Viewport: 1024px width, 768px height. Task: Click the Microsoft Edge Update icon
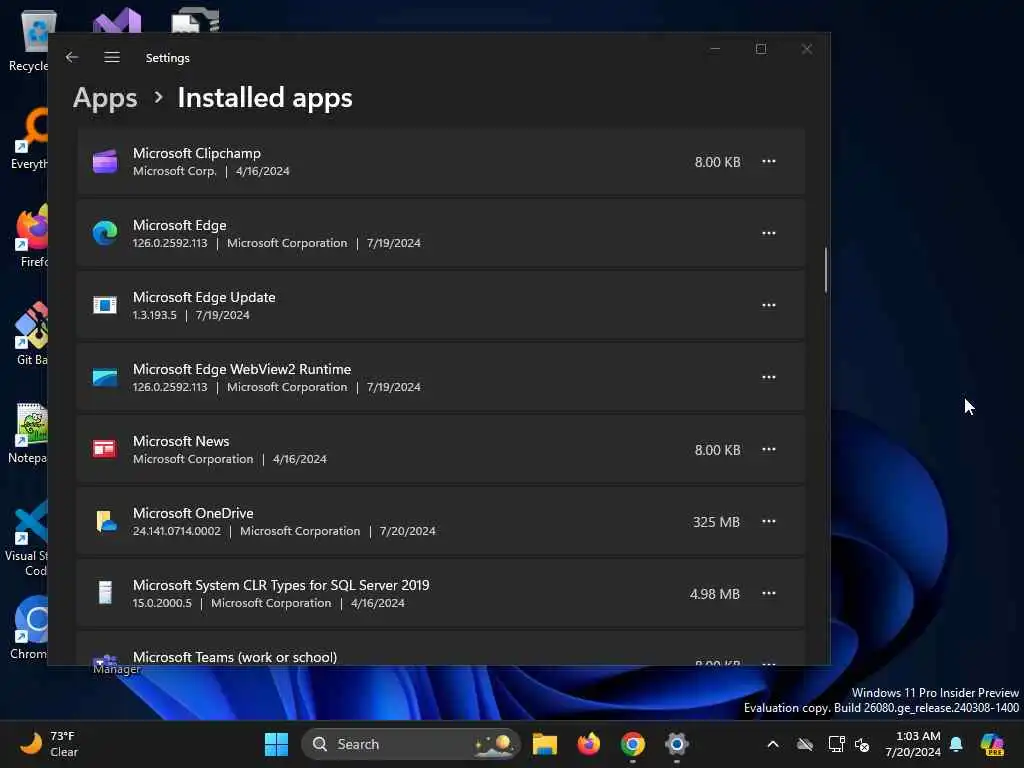click(x=105, y=305)
